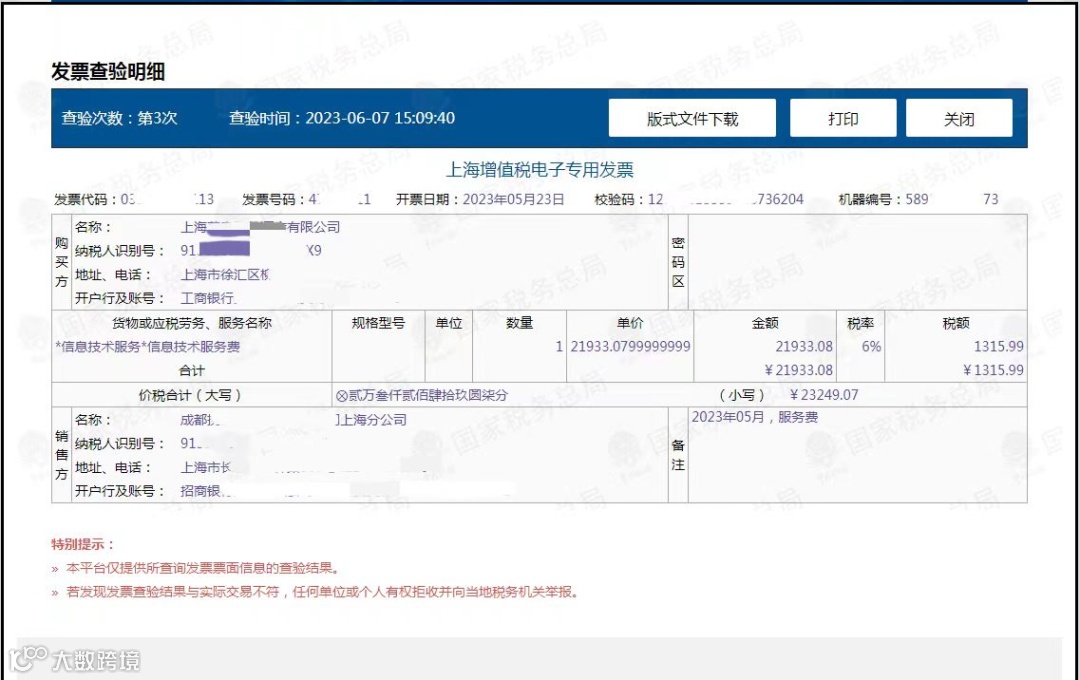
Task: Select the invoice date 2023年05月23日
Action: (513, 199)
